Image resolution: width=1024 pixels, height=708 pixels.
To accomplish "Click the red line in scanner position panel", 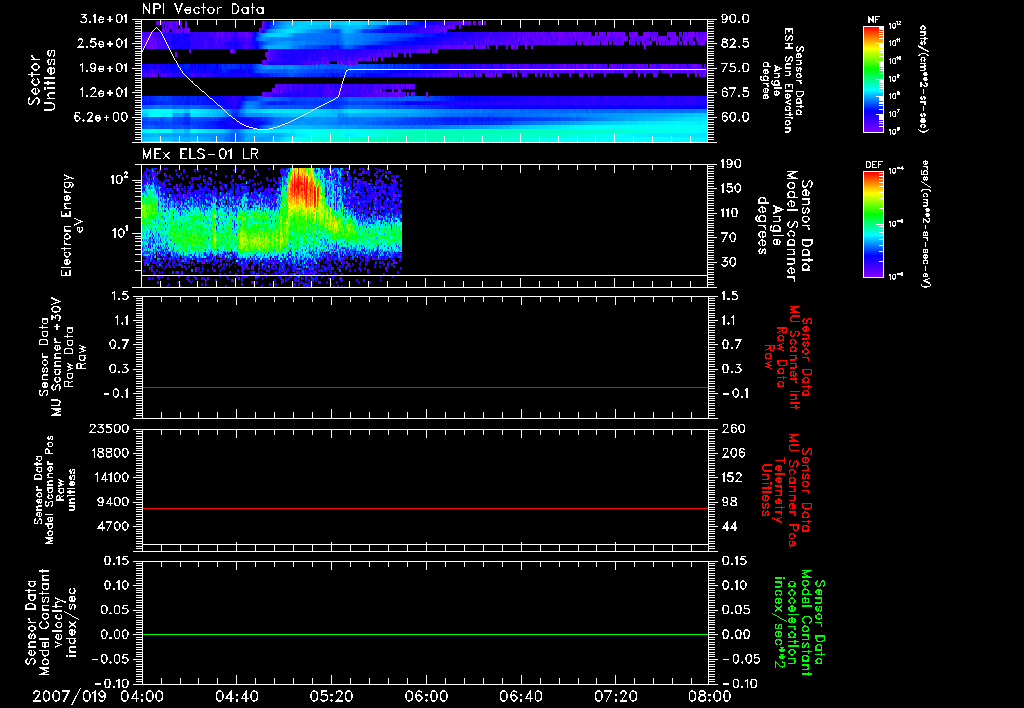I will click(424, 508).
